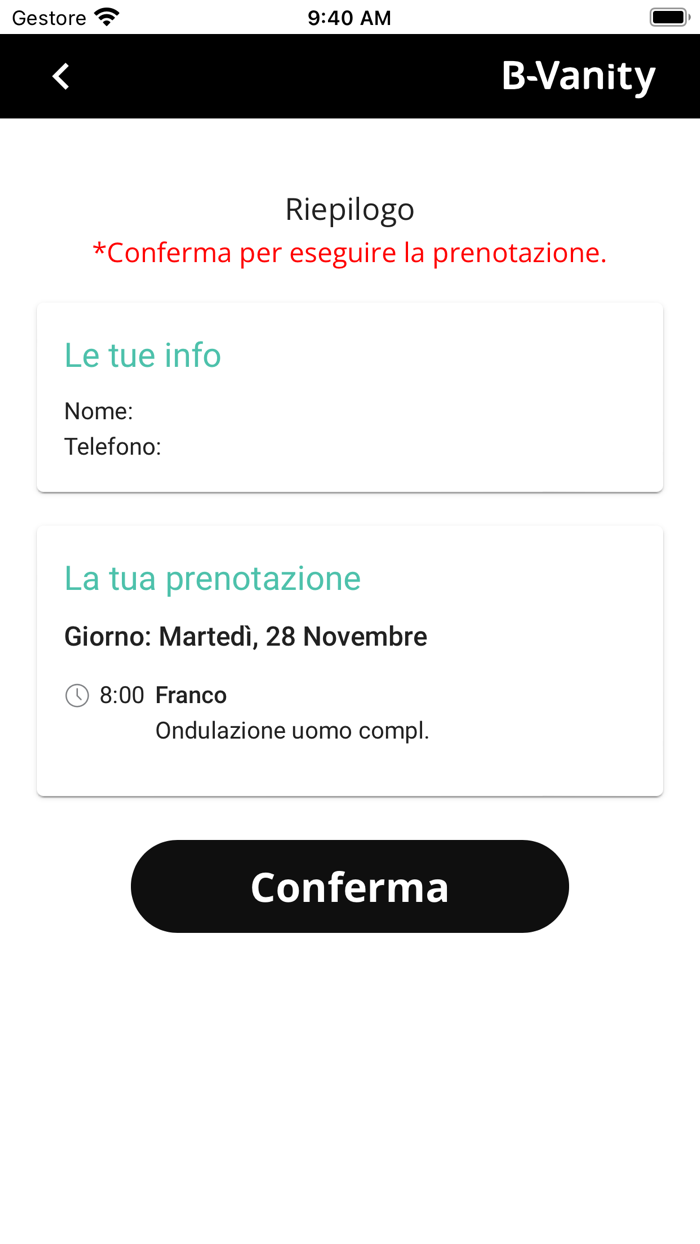Image resolution: width=700 pixels, height=1244 pixels.
Task: Click the red confirmation warning text
Action: pyautogui.click(x=349, y=252)
